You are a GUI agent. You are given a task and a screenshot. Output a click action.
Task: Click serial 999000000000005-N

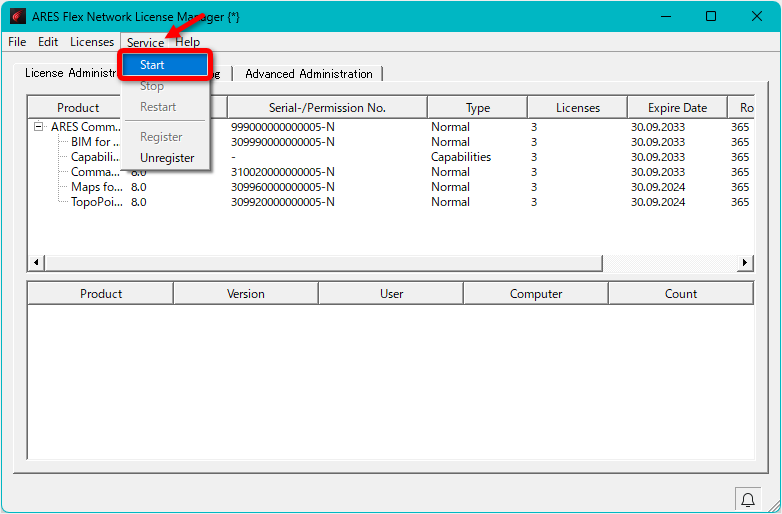click(x=282, y=127)
